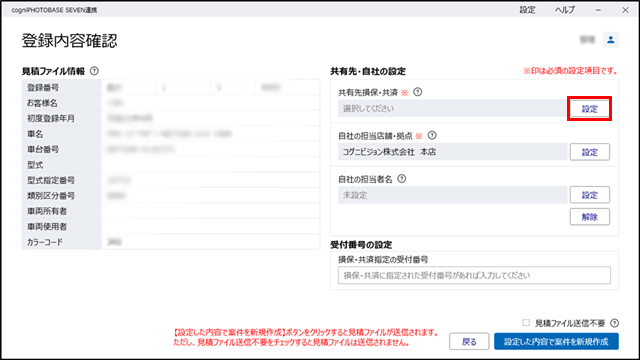This screenshot has height=360, width=640.
Task: Click the お客様名 row label
Action: (42, 103)
